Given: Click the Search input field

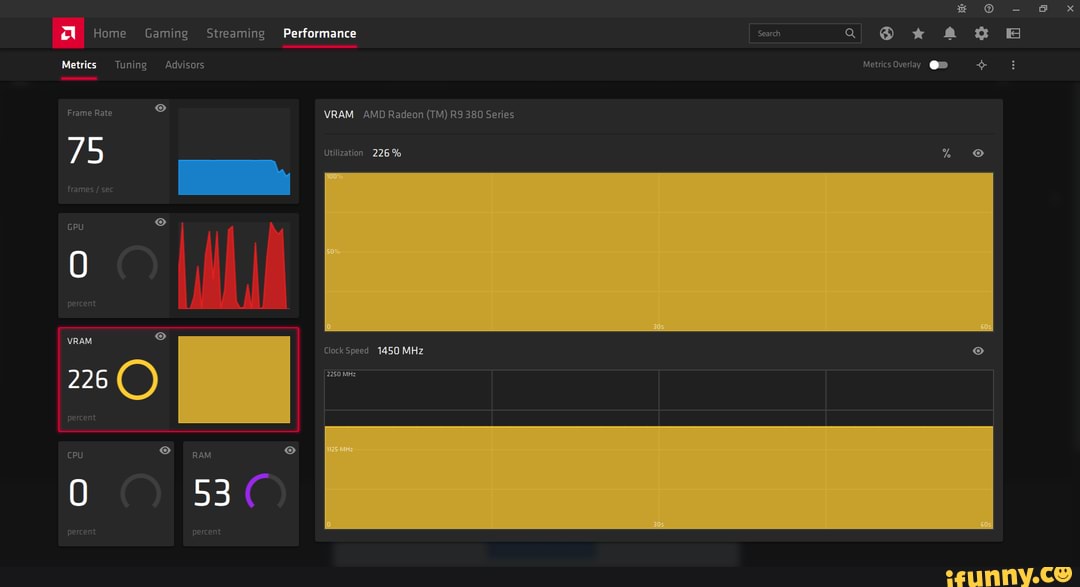Looking at the screenshot, I should coord(800,33).
